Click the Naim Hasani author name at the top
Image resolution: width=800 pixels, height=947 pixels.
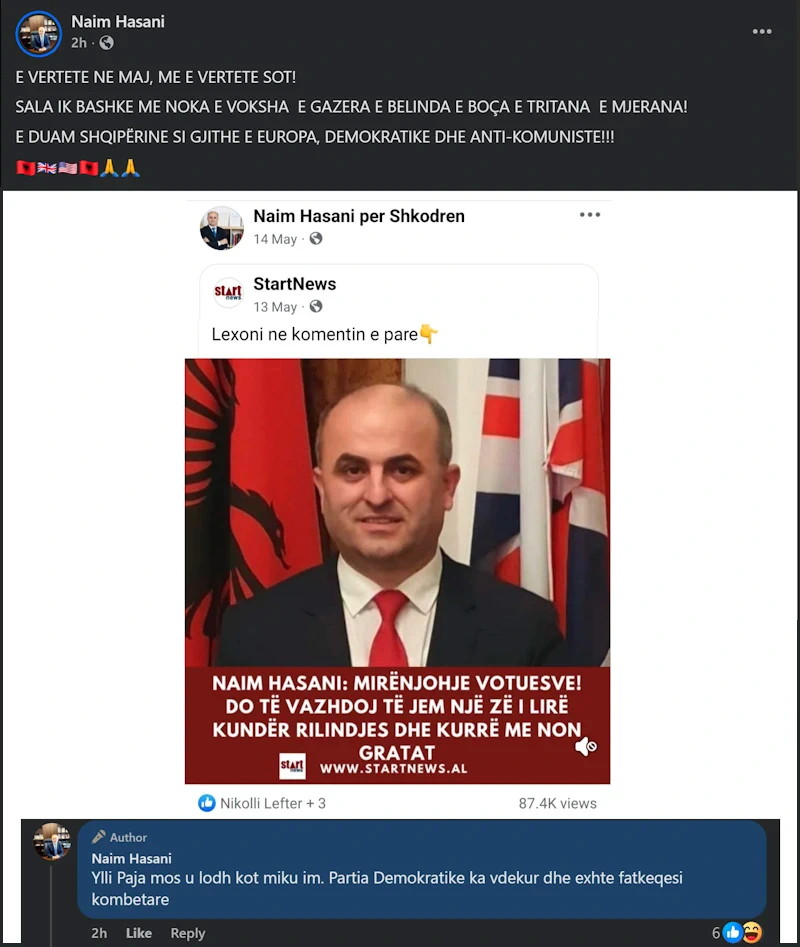pyautogui.click(x=118, y=22)
